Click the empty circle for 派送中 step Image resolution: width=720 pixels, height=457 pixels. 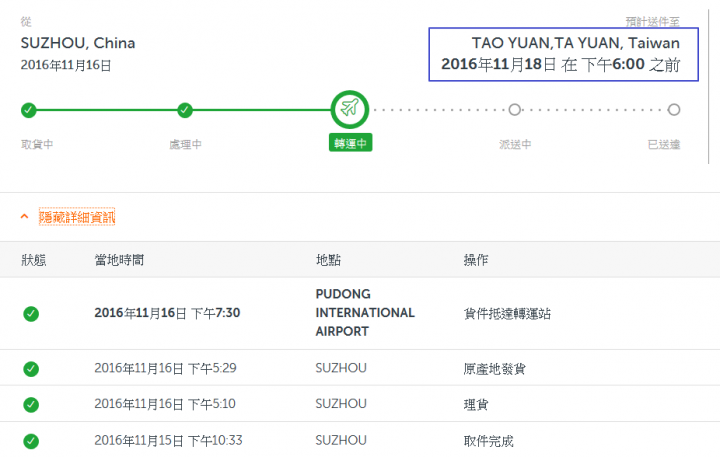point(515,110)
